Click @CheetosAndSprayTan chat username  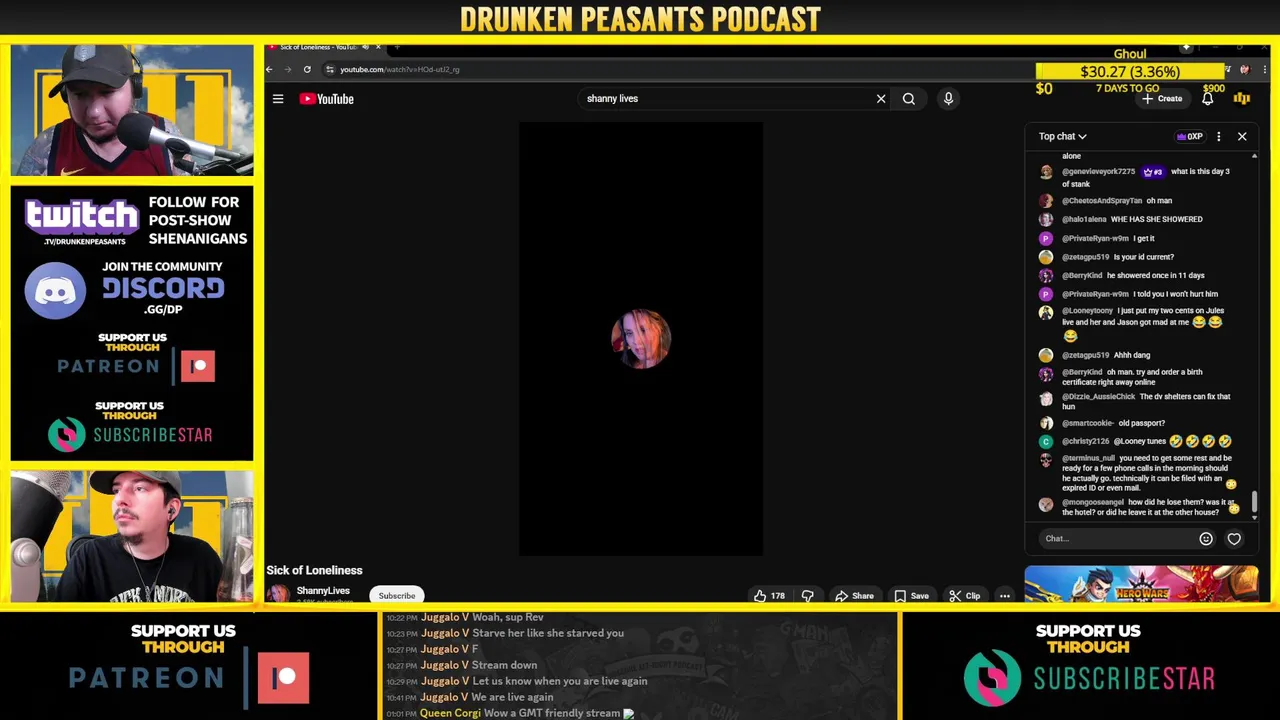pyautogui.click(x=1102, y=201)
